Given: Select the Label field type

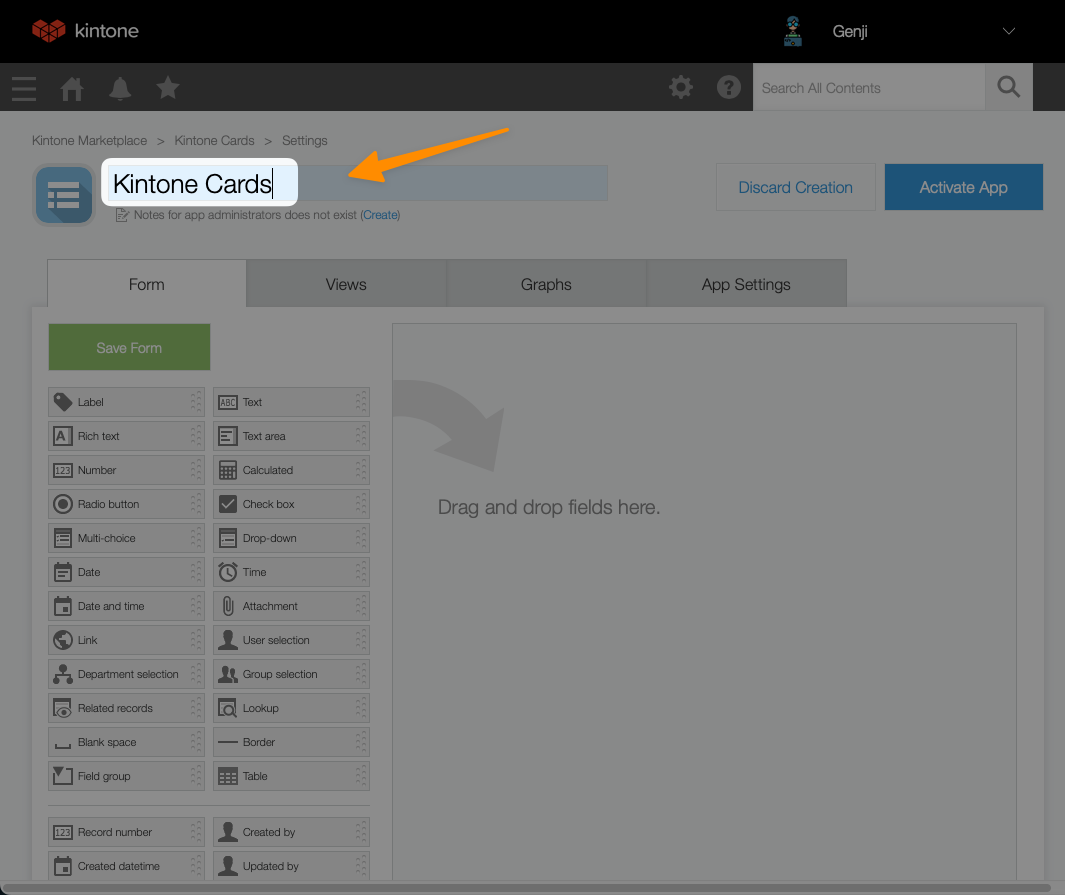Looking at the screenshot, I should (x=126, y=402).
